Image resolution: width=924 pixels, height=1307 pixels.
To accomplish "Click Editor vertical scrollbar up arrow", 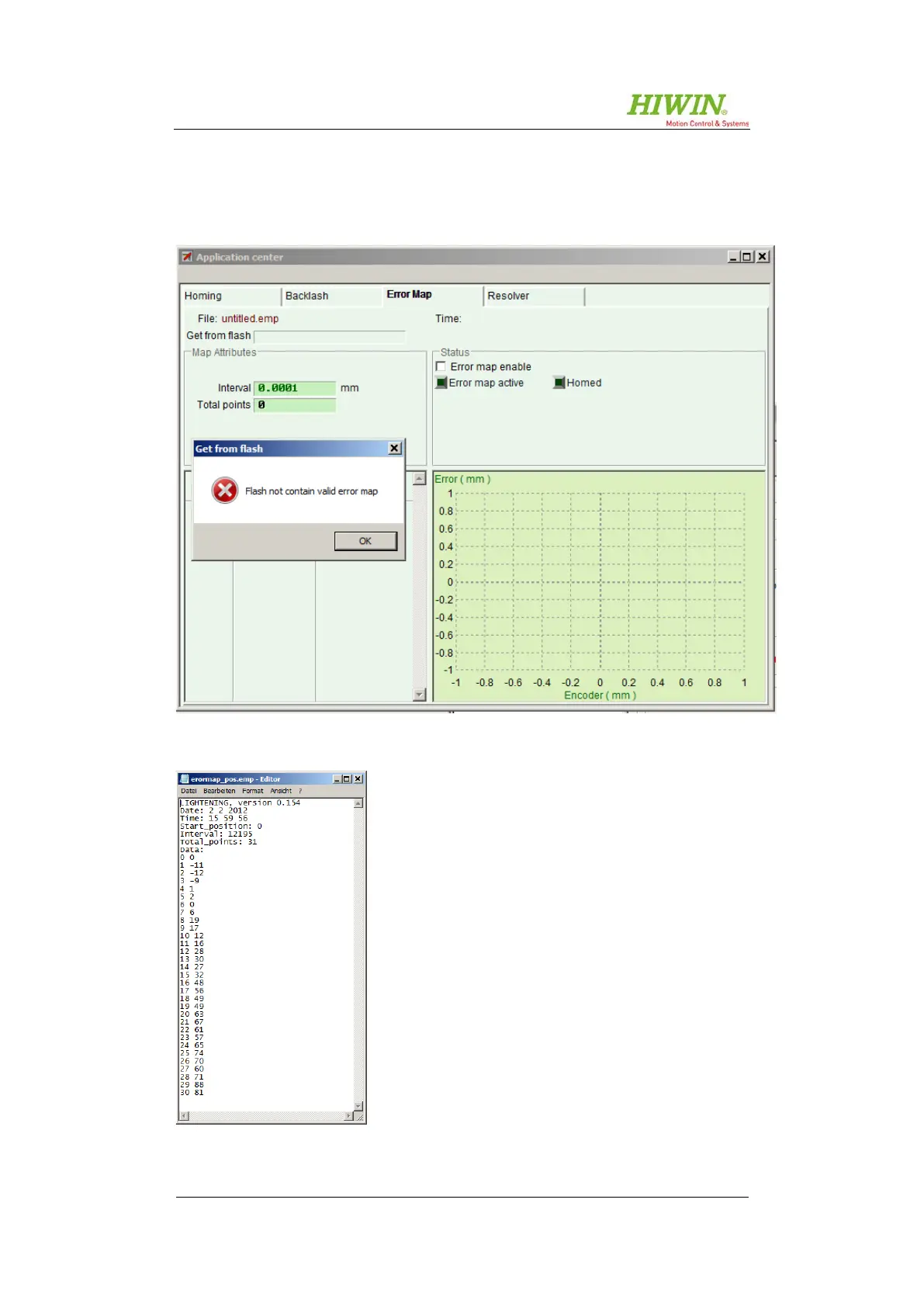I will point(358,803).
